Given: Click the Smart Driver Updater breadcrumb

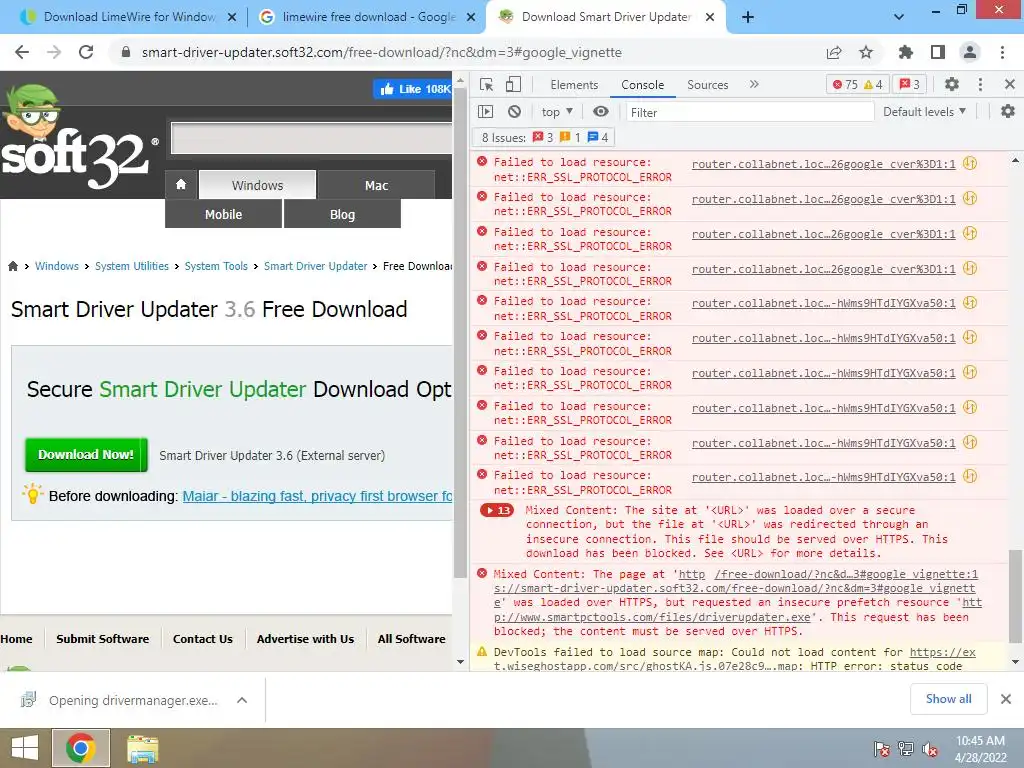Looking at the screenshot, I should (315, 266).
